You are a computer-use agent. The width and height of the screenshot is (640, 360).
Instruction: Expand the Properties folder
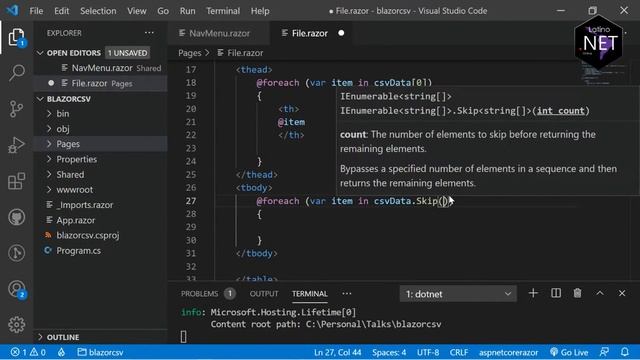pyautogui.click(x=49, y=159)
